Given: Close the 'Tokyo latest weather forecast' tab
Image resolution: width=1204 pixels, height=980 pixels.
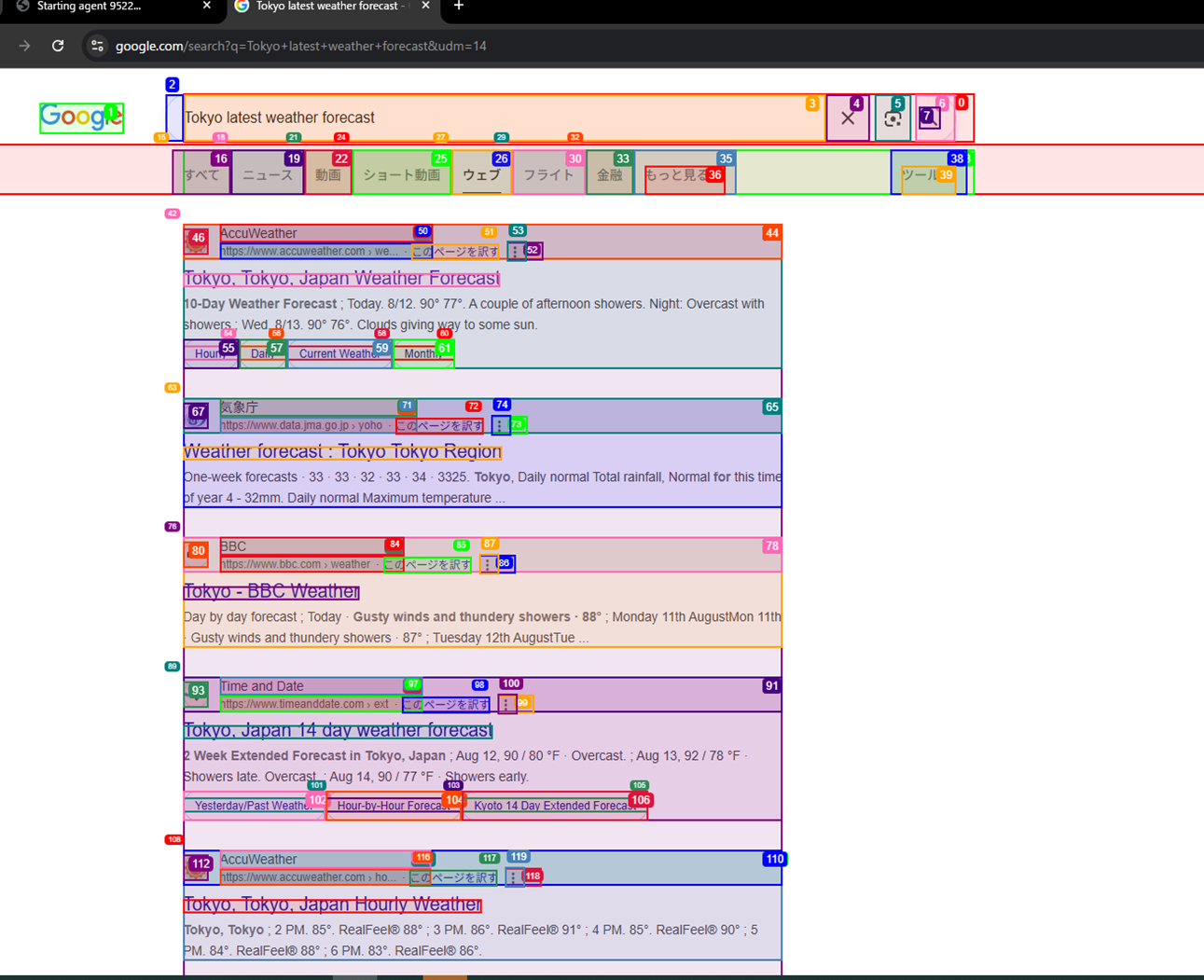Looking at the screenshot, I should pyautogui.click(x=425, y=7).
